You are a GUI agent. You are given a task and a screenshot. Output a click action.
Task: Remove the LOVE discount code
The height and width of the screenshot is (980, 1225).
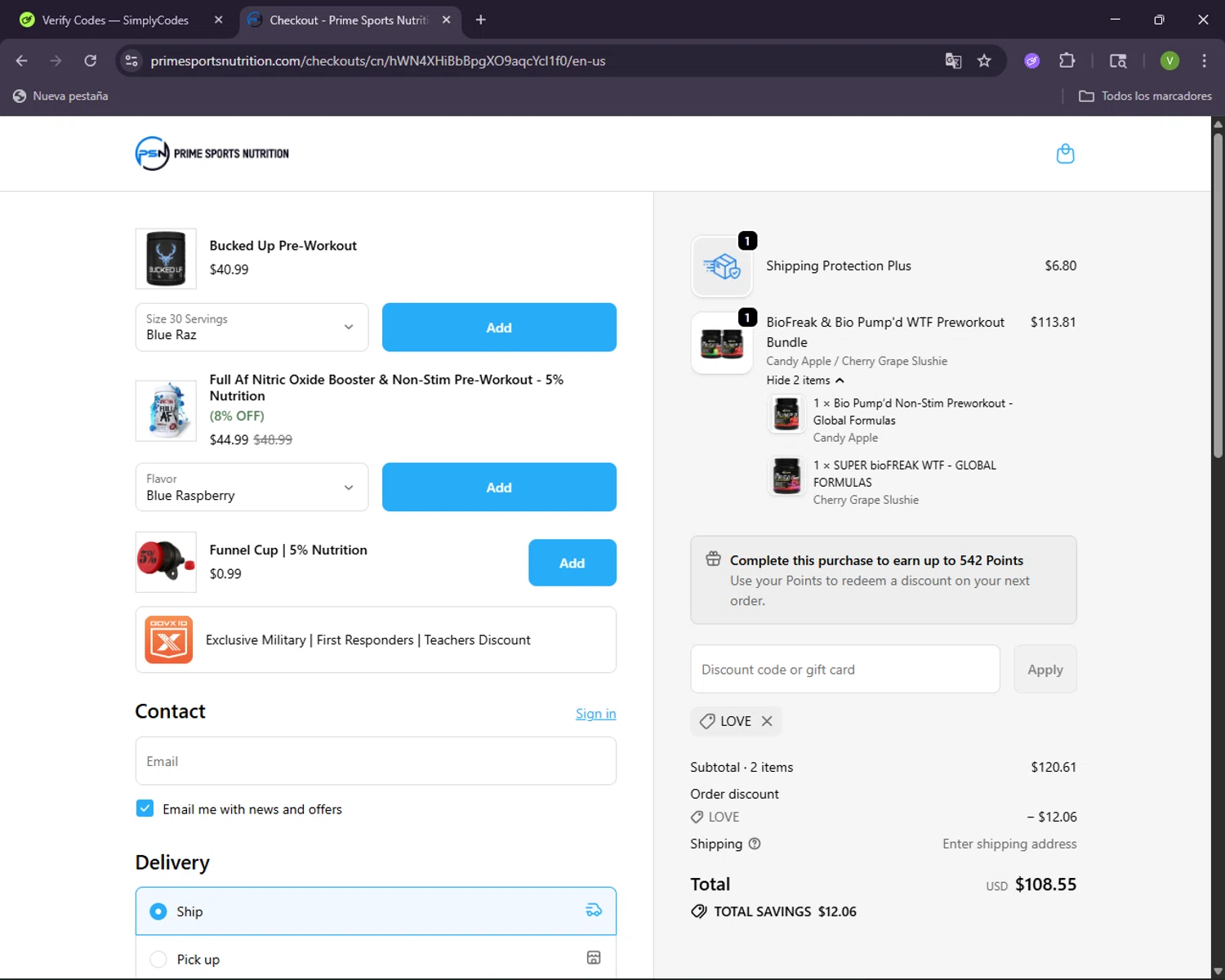click(767, 721)
